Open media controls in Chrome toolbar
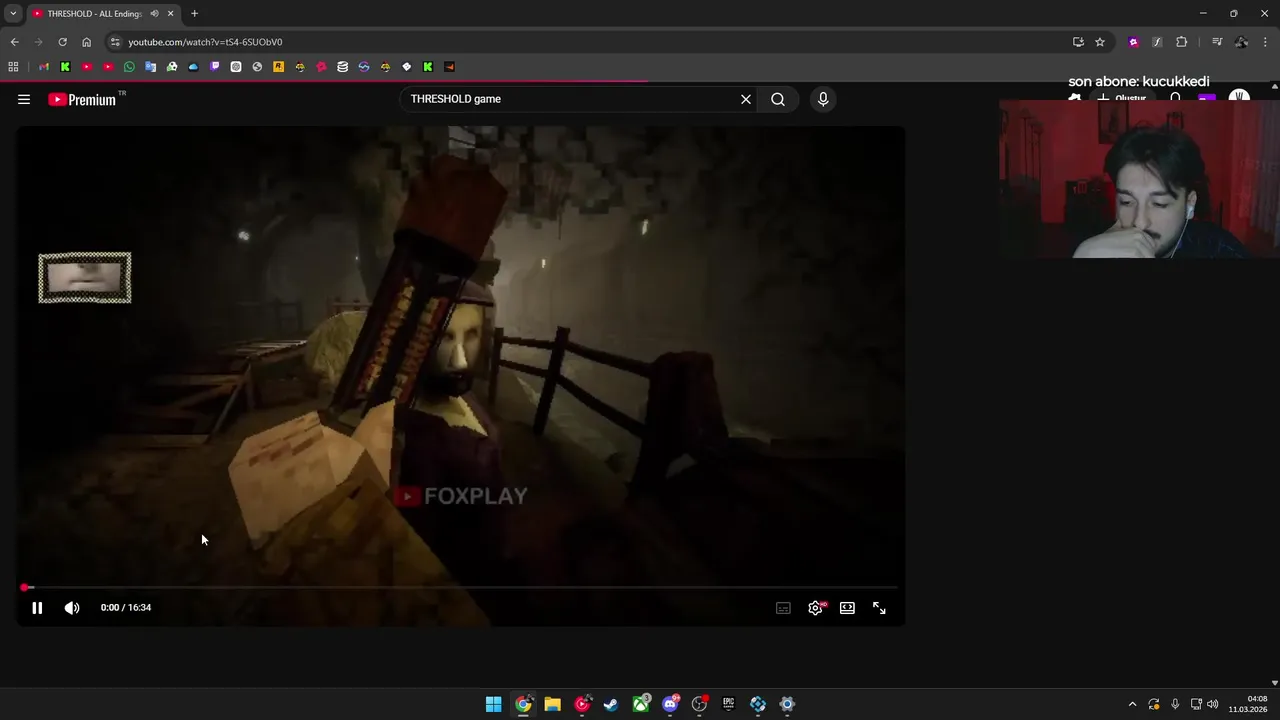Screen dimensions: 1280x720 1217,42
